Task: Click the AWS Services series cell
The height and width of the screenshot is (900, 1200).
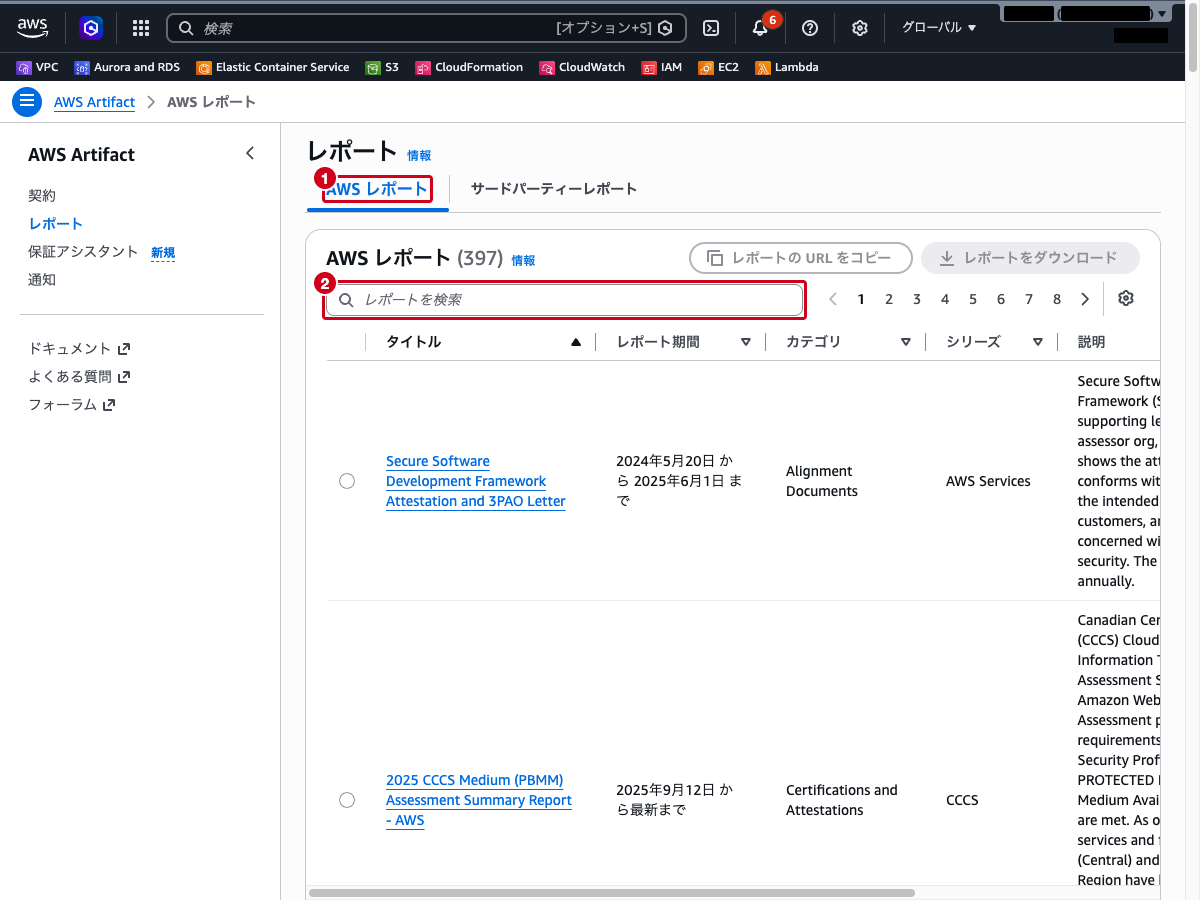Action: [x=988, y=481]
